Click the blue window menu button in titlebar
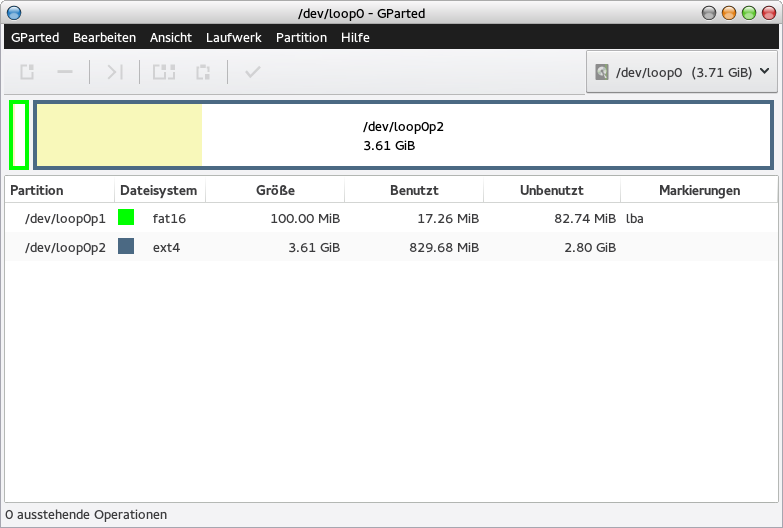 click(x=14, y=13)
